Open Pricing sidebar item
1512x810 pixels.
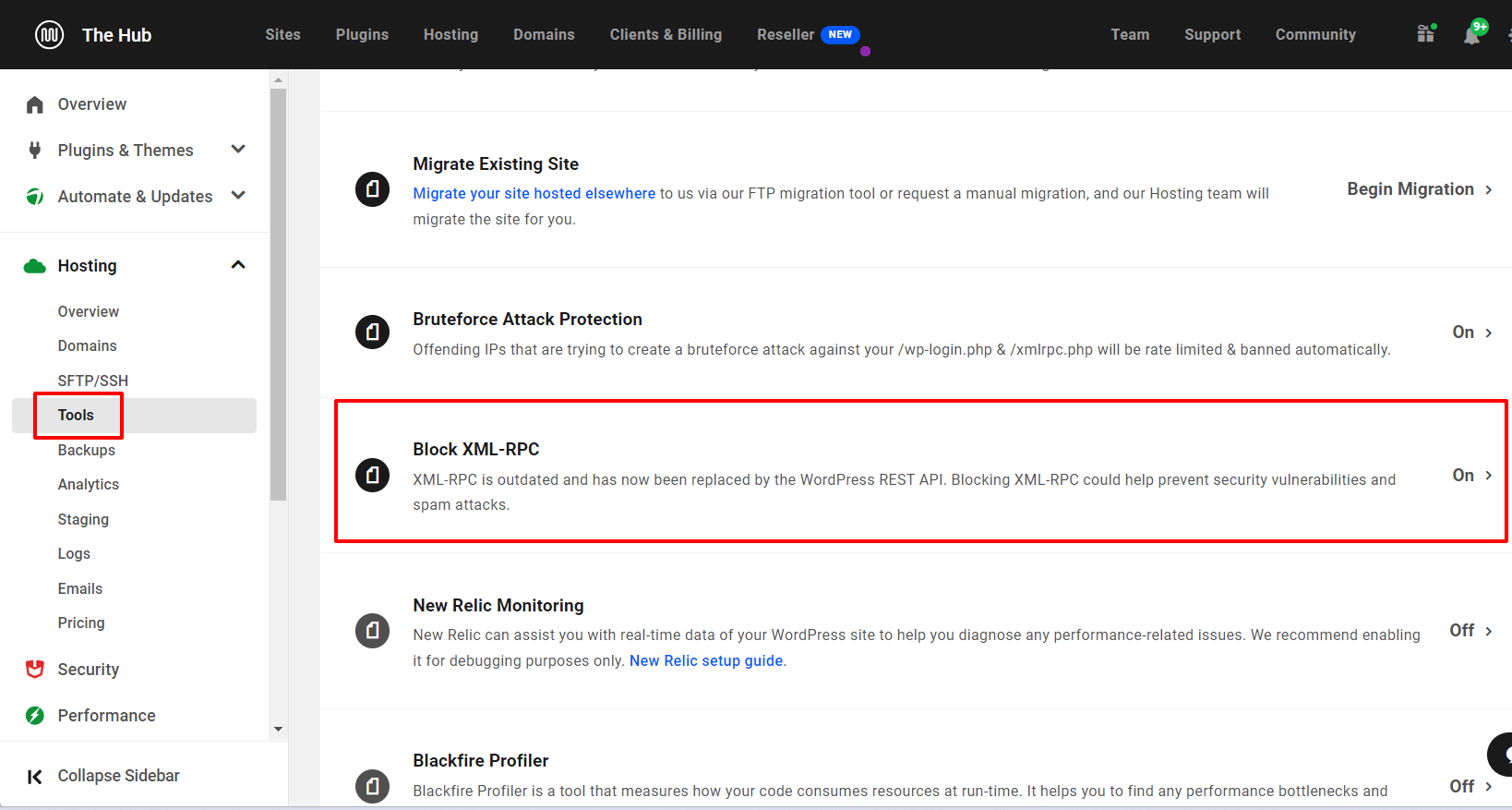point(81,623)
